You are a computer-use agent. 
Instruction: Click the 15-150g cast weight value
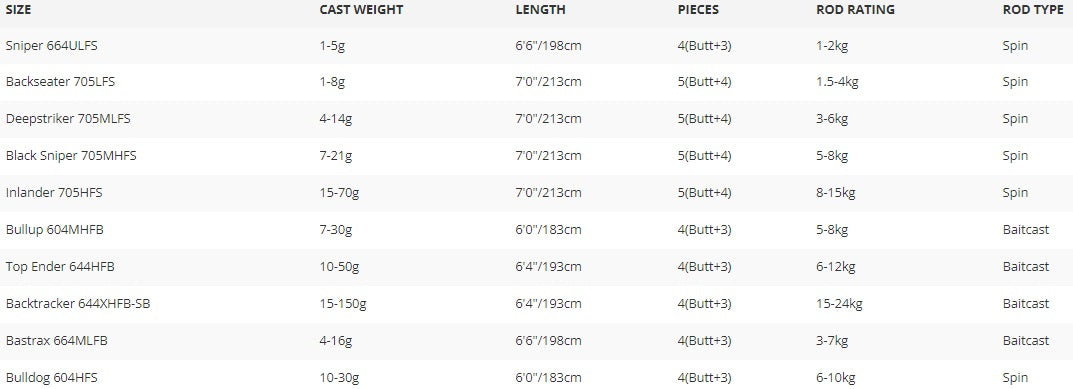pyautogui.click(x=343, y=304)
